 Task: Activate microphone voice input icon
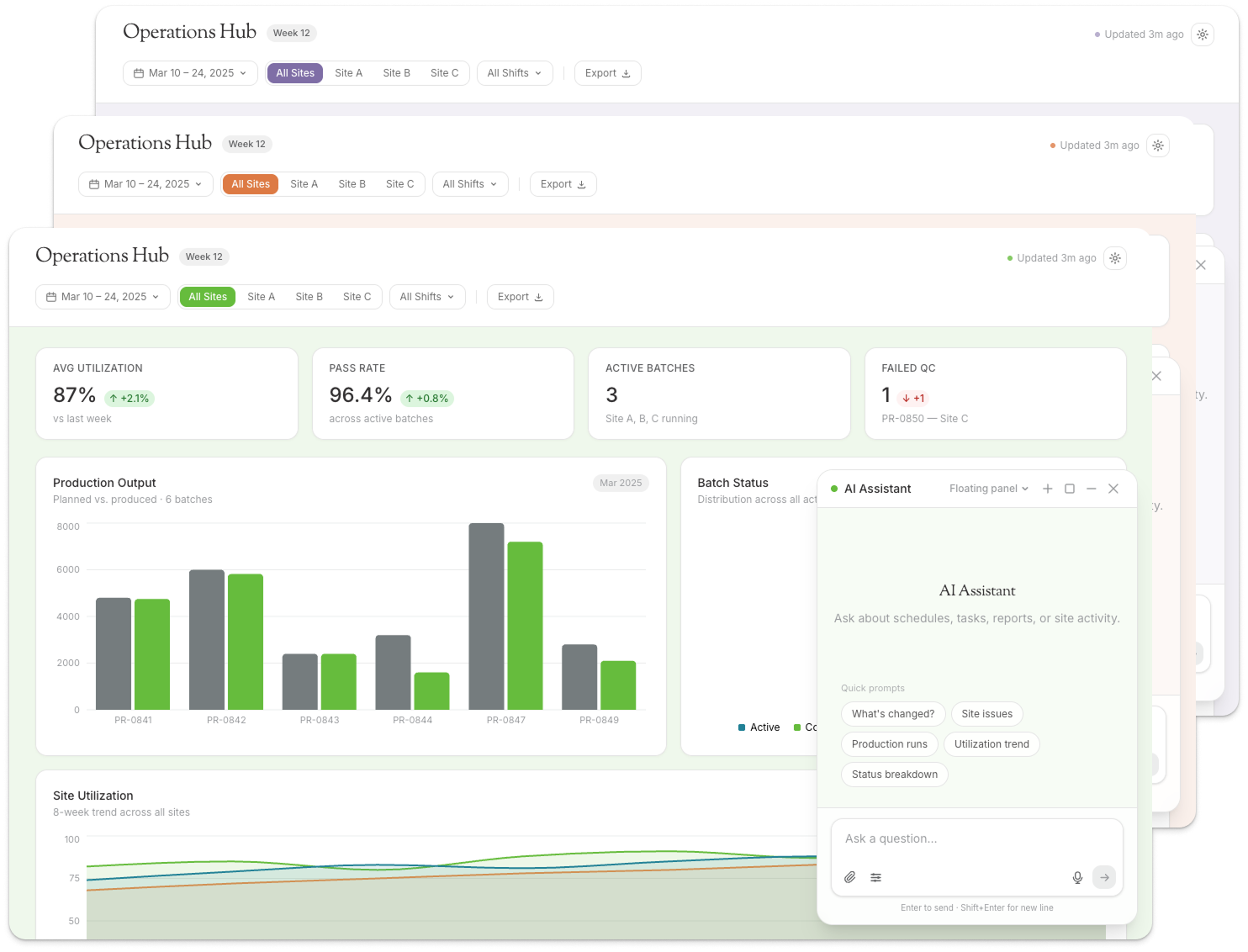[1077, 877]
